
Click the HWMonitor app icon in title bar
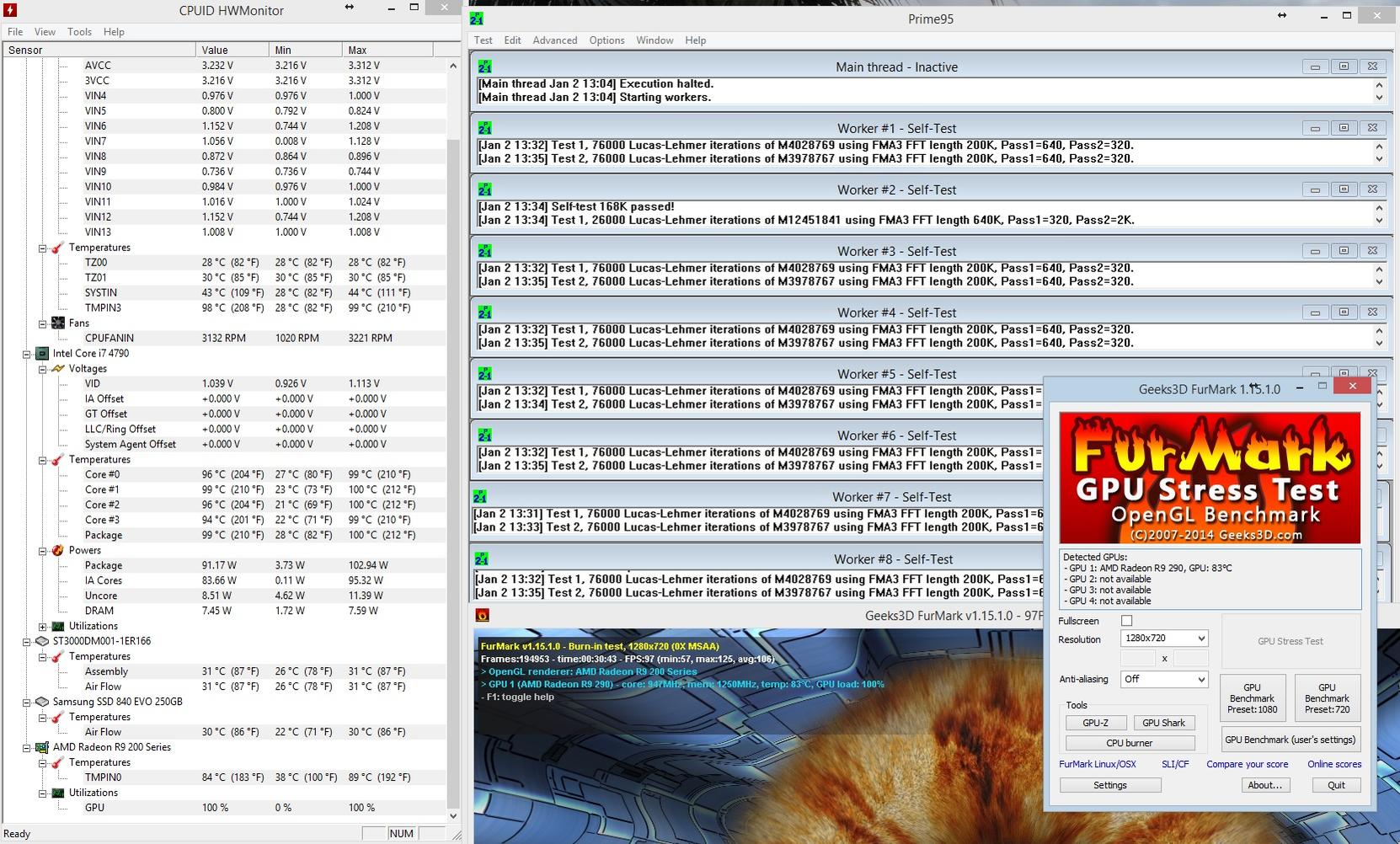10,10
